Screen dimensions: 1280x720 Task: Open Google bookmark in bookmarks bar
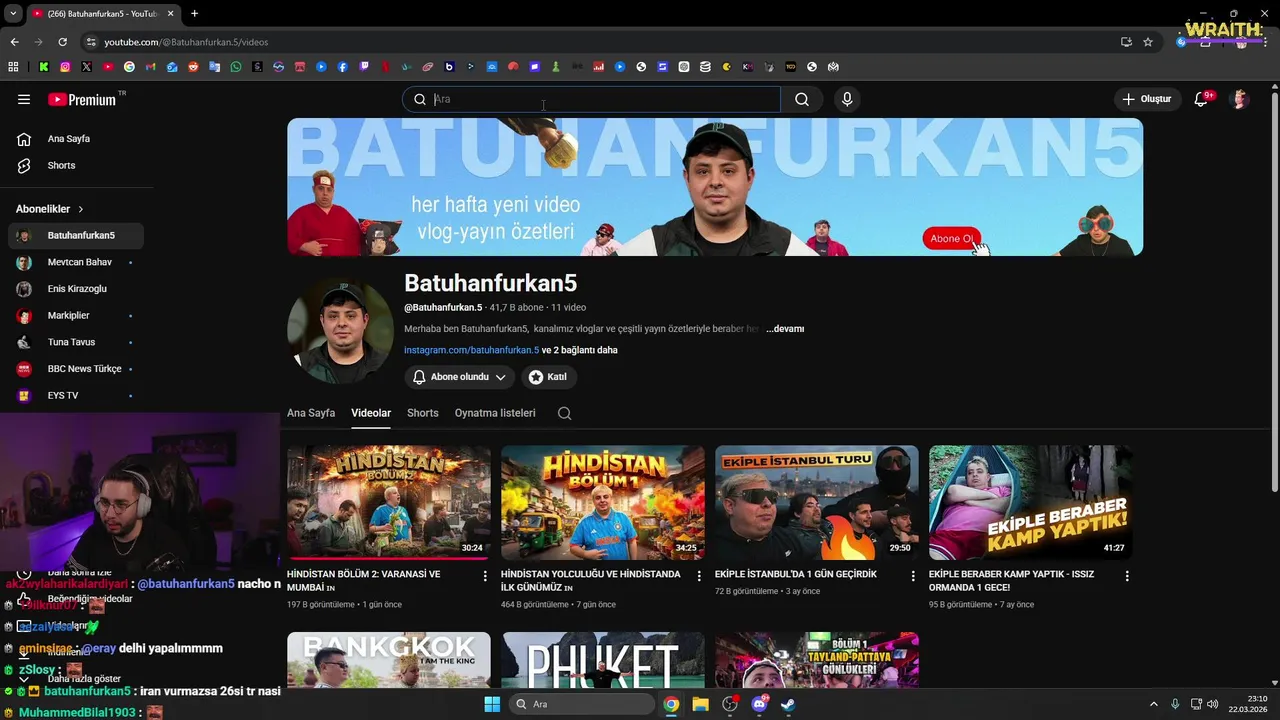(x=129, y=67)
